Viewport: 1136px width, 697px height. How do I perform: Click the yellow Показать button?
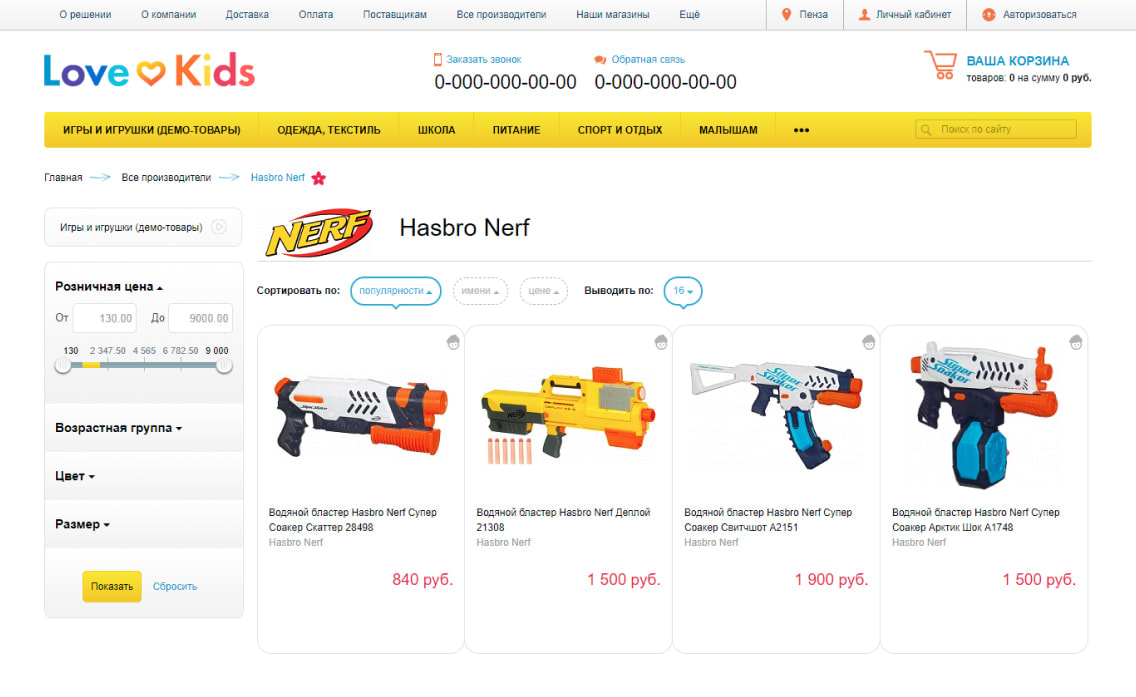coord(112,586)
